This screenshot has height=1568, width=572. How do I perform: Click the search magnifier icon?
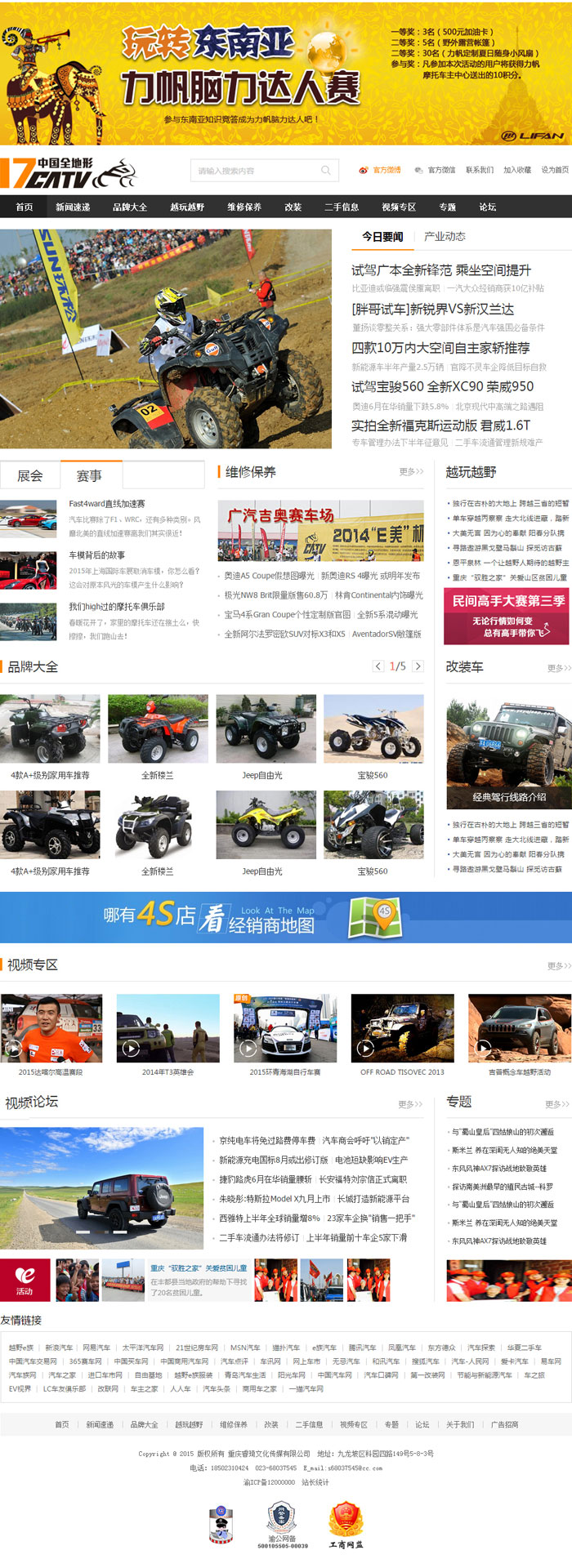[x=326, y=171]
